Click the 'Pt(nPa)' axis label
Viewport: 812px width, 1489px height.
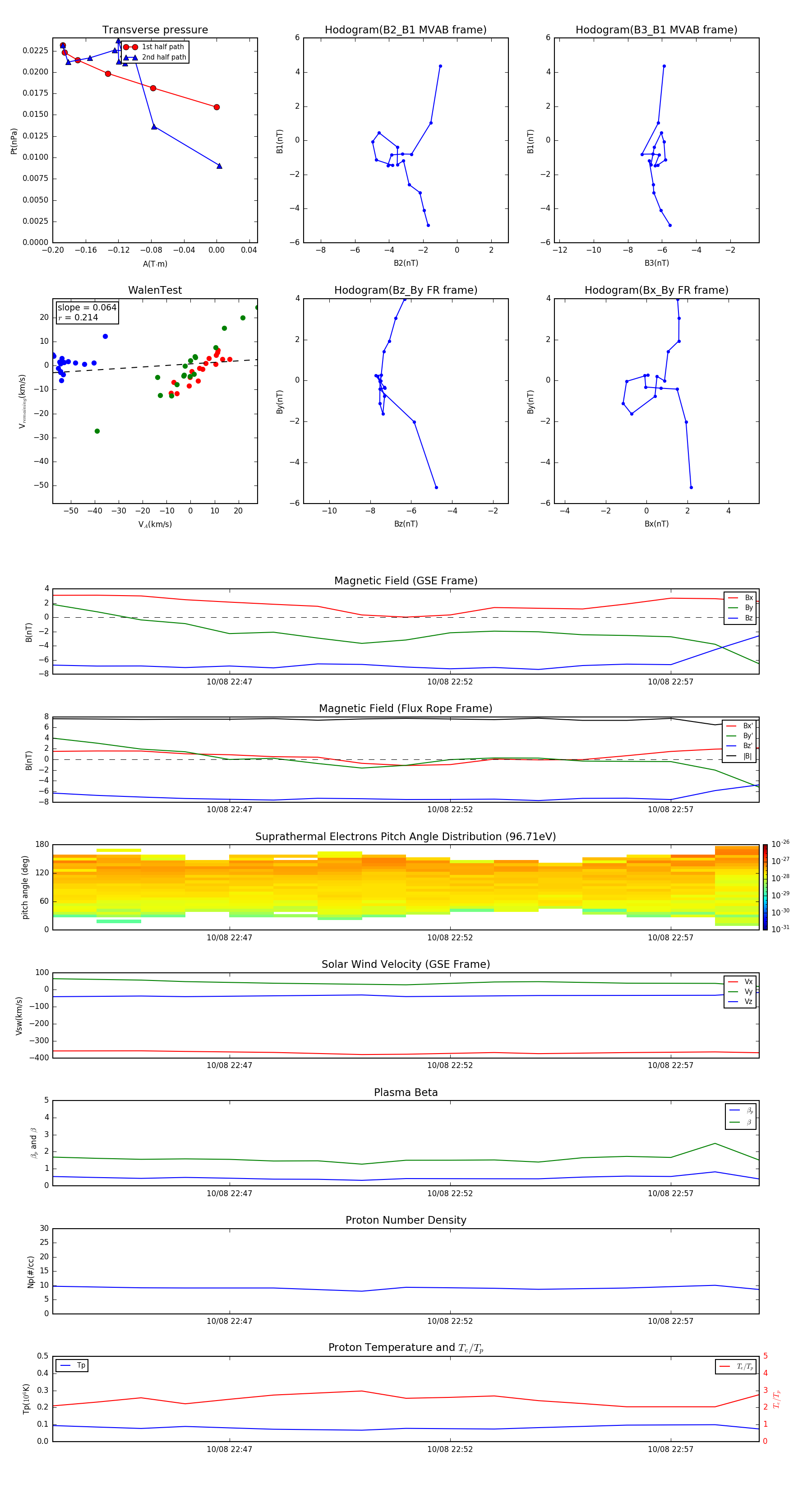click(x=14, y=141)
